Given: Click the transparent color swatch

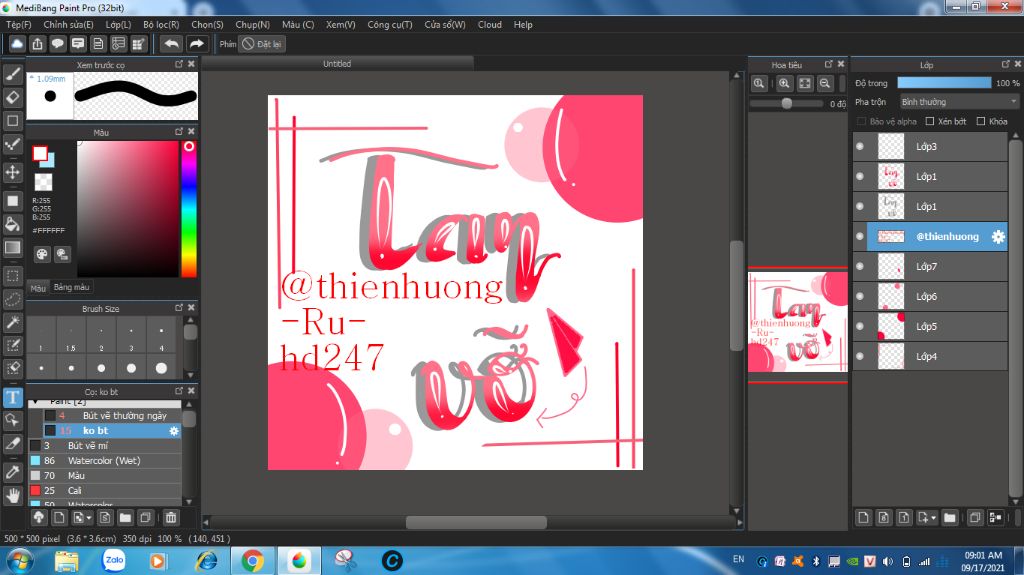Looking at the screenshot, I should (43, 182).
